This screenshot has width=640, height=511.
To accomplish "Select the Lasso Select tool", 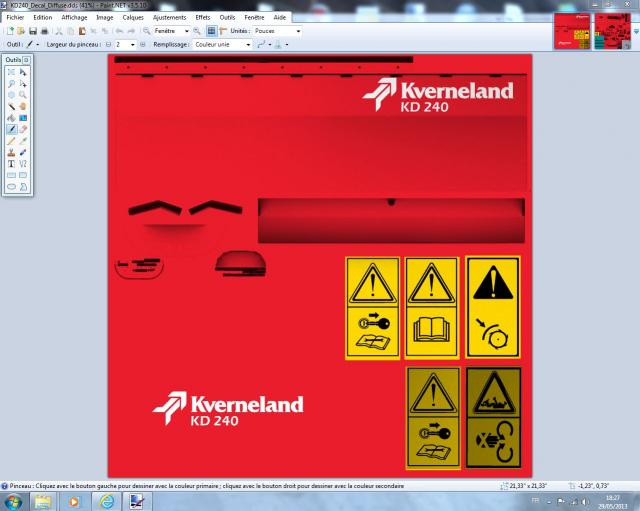I will pyautogui.click(x=11, y=84).
